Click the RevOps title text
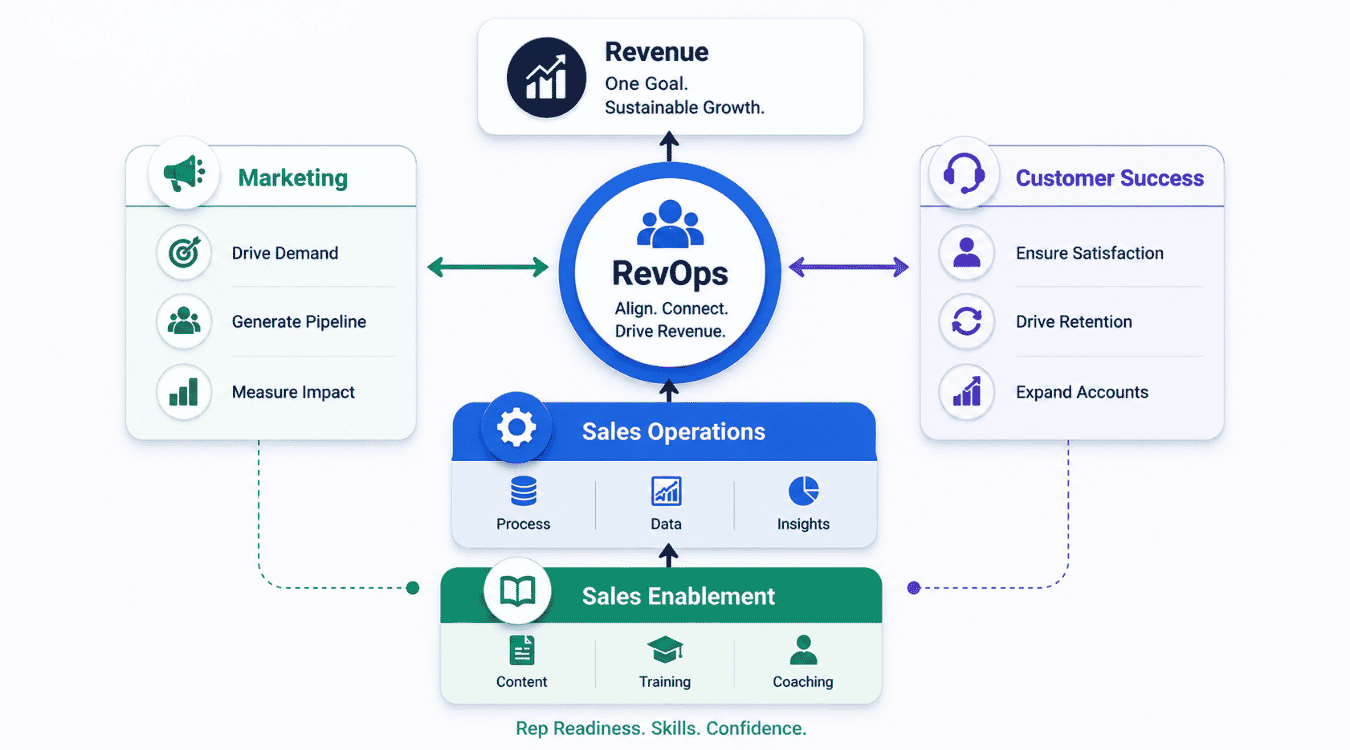Viewport: 1350px width, 750px height. point(670,274)
